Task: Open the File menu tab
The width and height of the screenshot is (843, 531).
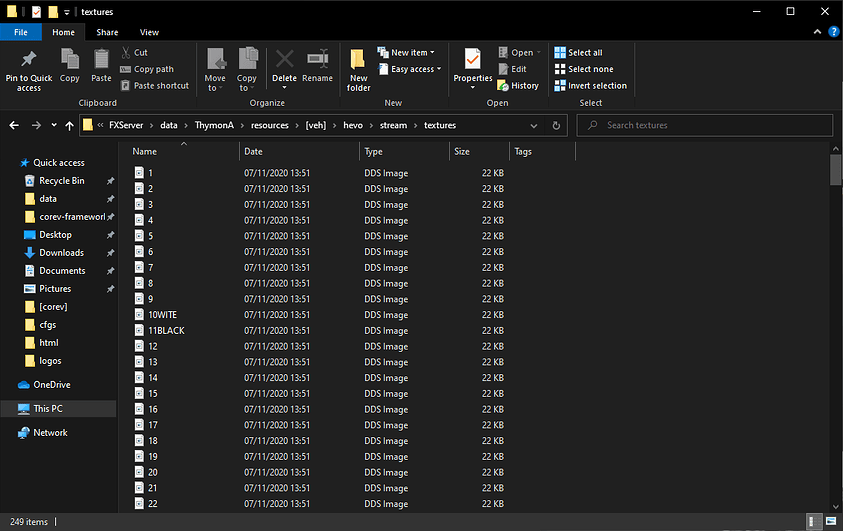Action: [21, 32]
